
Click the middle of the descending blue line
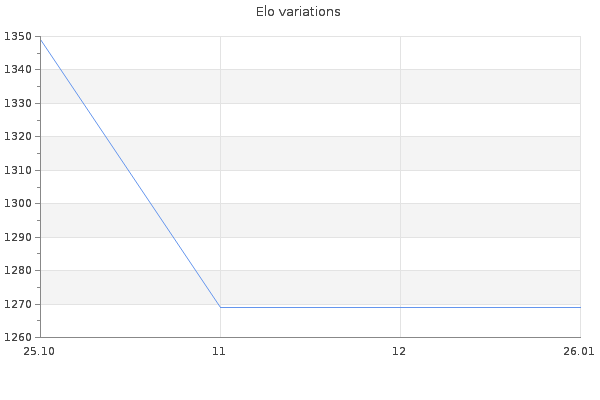(130, 172)
